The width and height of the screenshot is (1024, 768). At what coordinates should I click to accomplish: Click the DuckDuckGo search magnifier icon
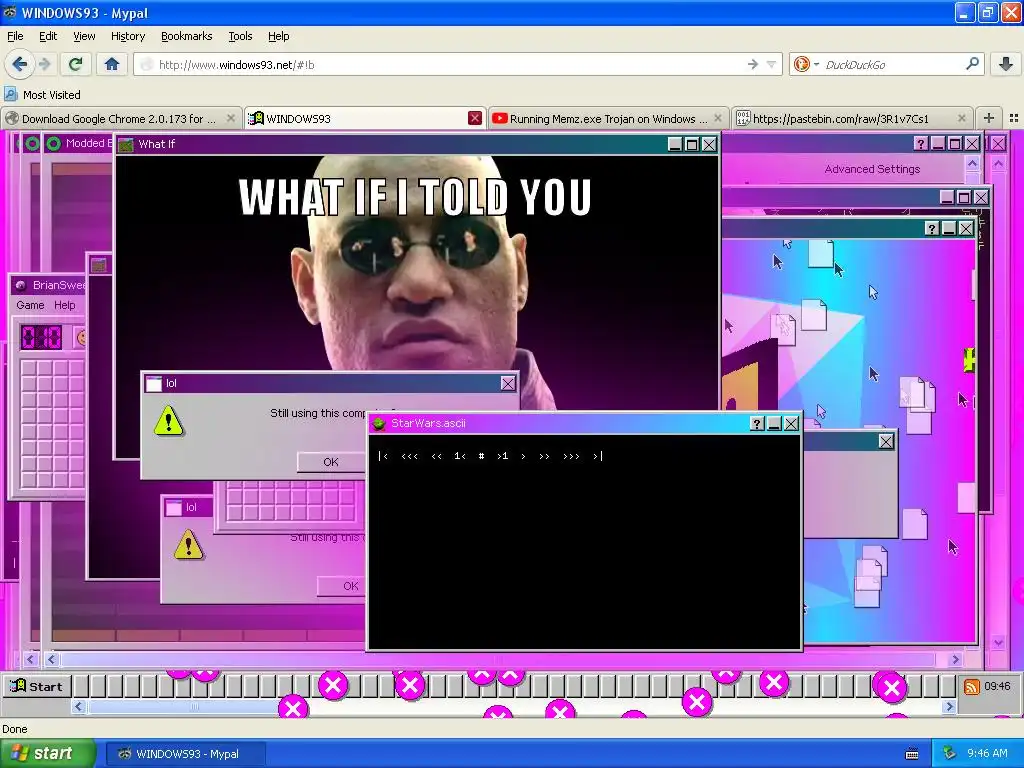(x=972, y=64)
